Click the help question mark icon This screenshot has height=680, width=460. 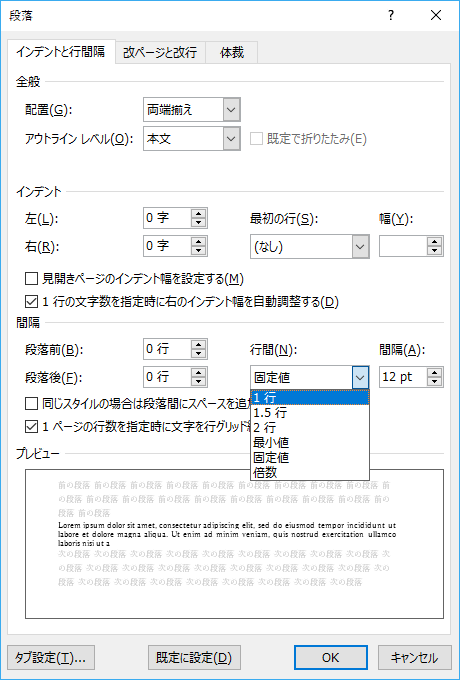coord(391,16)
